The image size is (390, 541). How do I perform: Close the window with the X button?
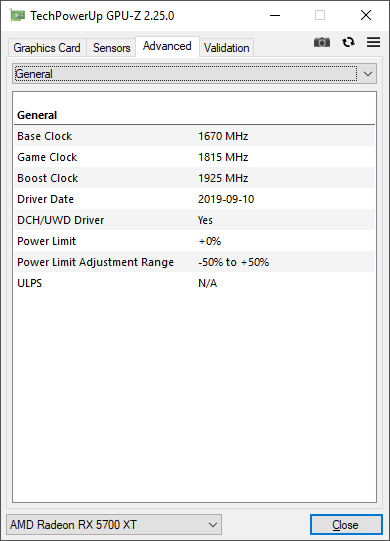coord(366,15)
